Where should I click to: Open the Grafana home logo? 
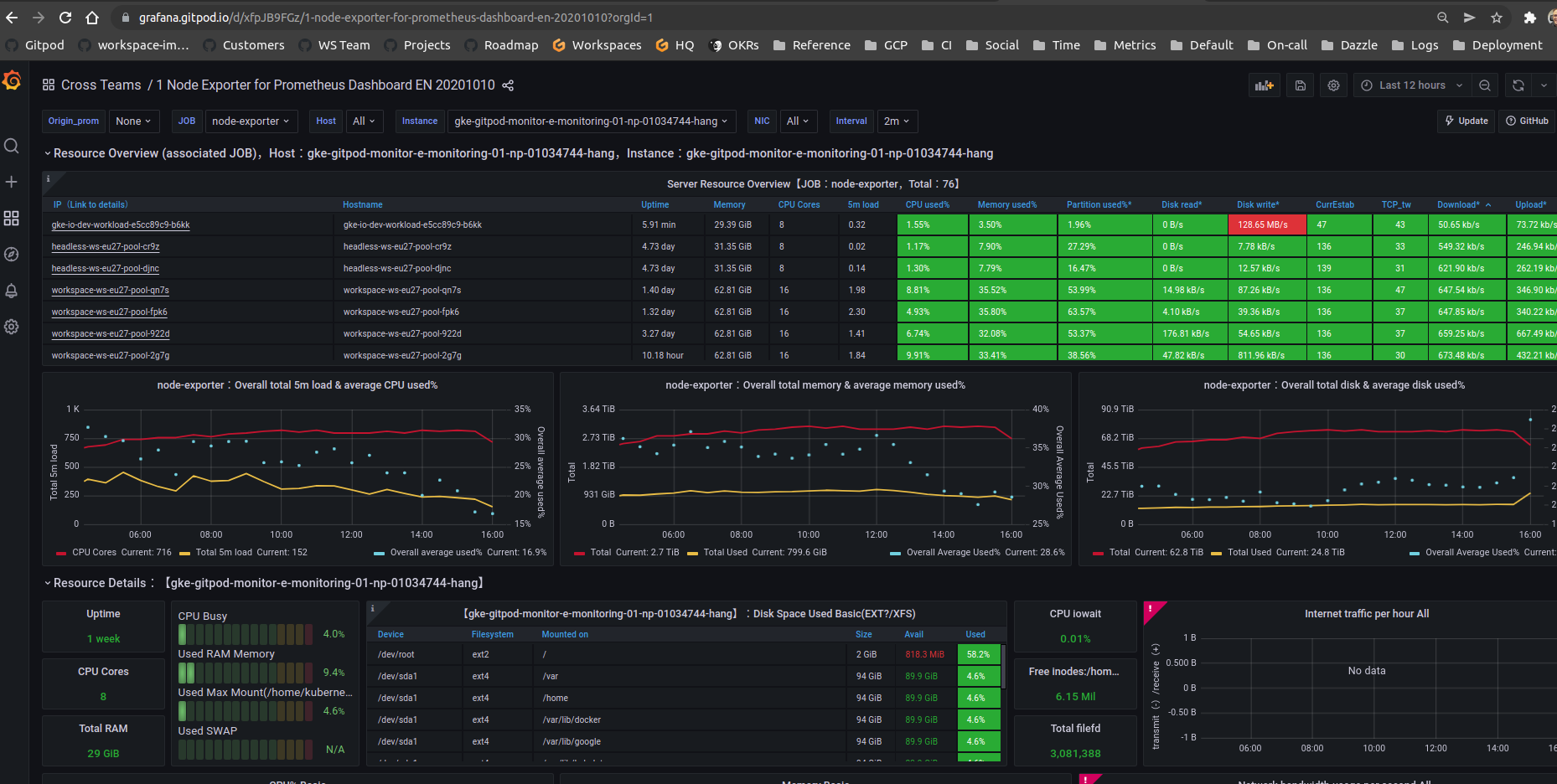[x=12, y=80]
